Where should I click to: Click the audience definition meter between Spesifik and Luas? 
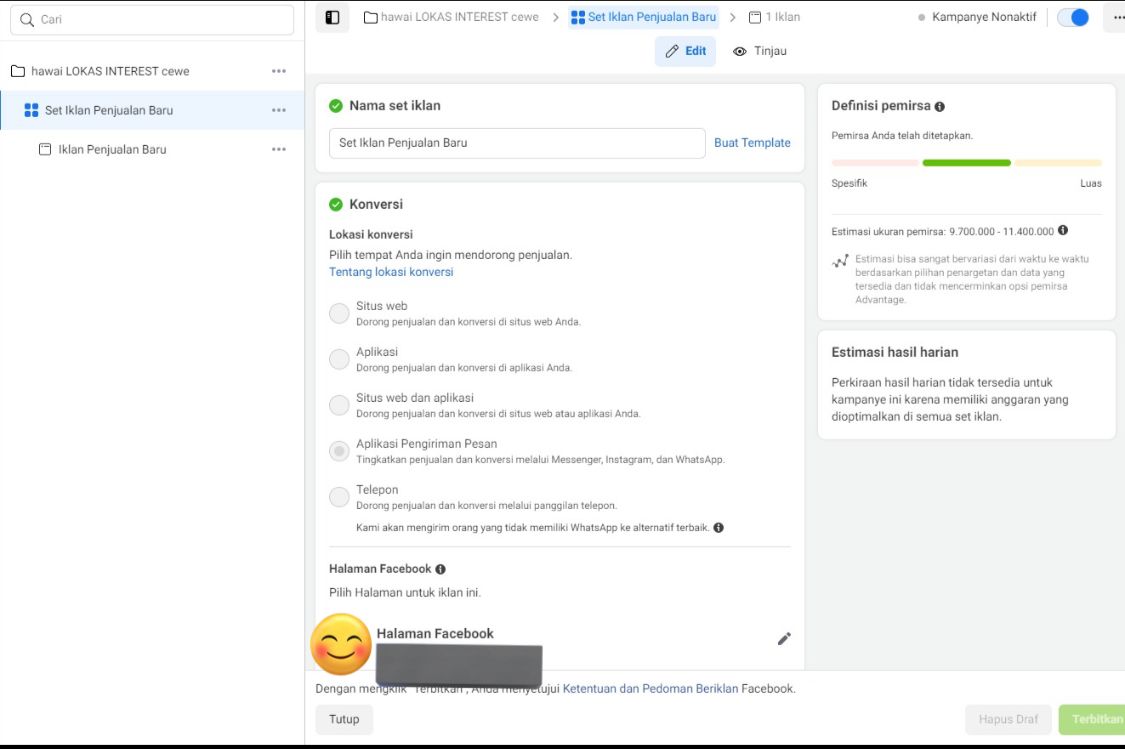pyautogui.click(x=965, y=162)
